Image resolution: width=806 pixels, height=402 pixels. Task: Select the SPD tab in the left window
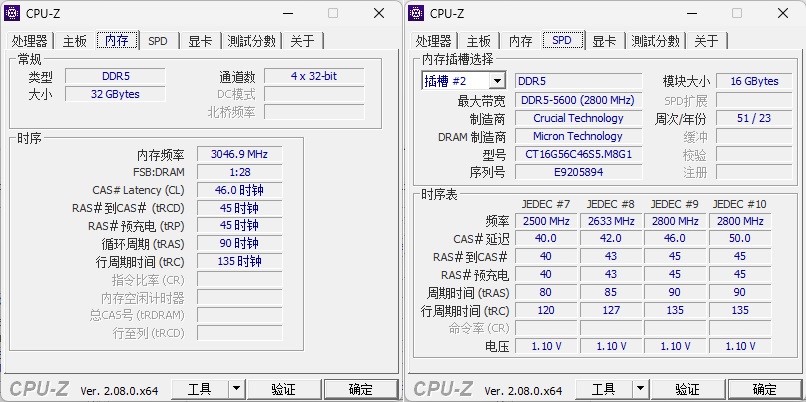(158, 41)
